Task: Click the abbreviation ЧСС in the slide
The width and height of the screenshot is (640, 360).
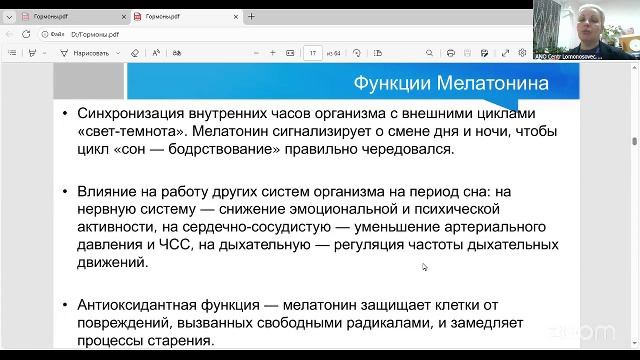Action: (175, 244)
